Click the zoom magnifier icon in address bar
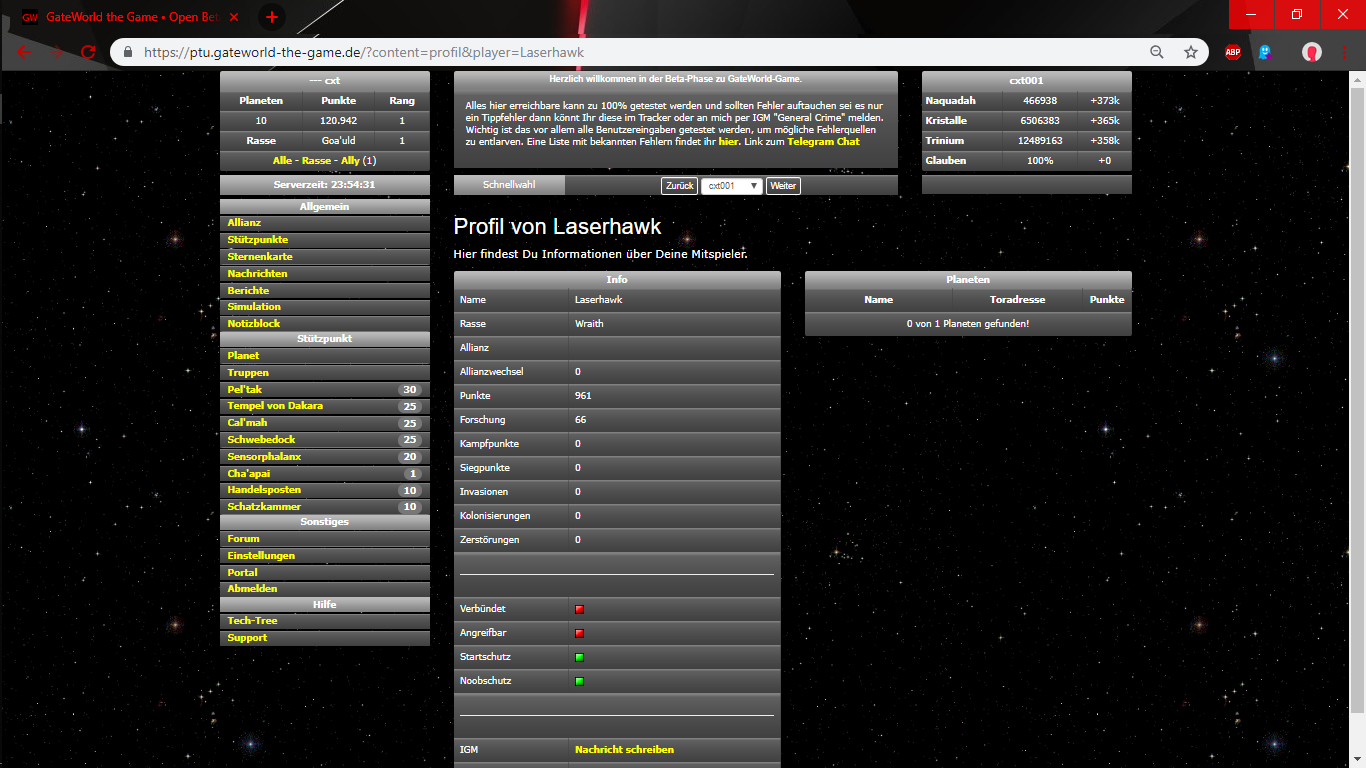Image resolution: width=1366 pixels, height=768 pixels. pos(1157,52)
